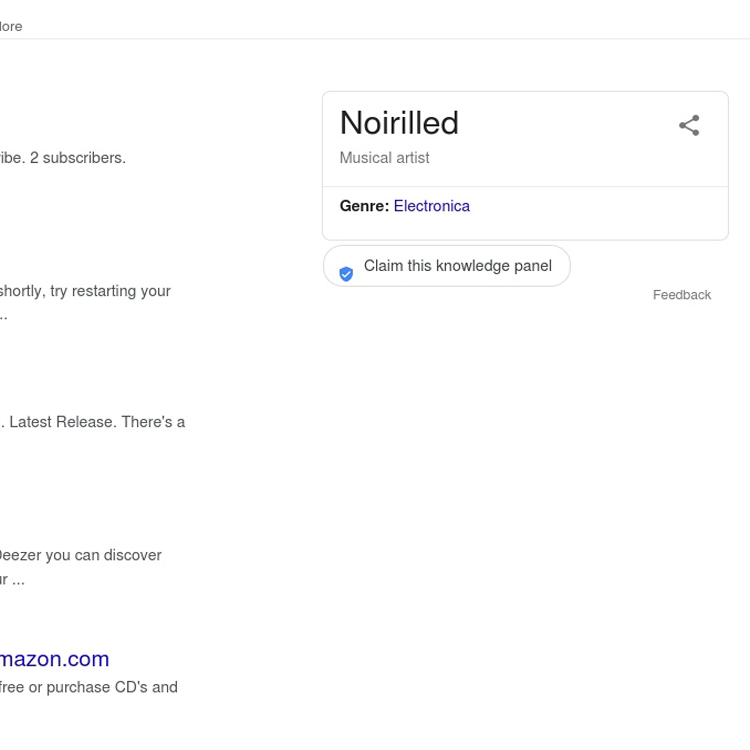
Task: Click the blue verified shield icon
Action: pos(346,273)
